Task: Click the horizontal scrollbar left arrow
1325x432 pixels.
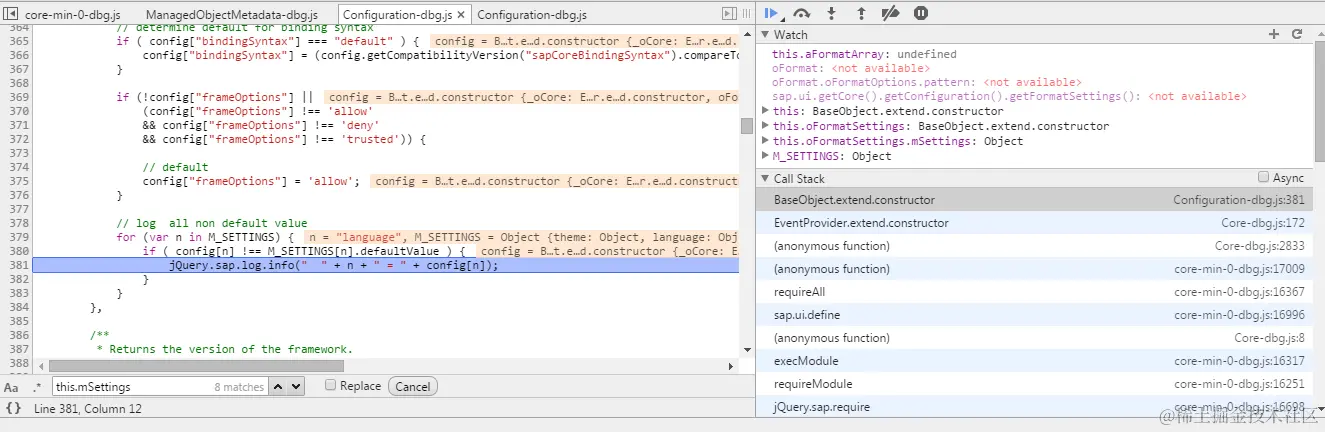Action: coord(40,366)
